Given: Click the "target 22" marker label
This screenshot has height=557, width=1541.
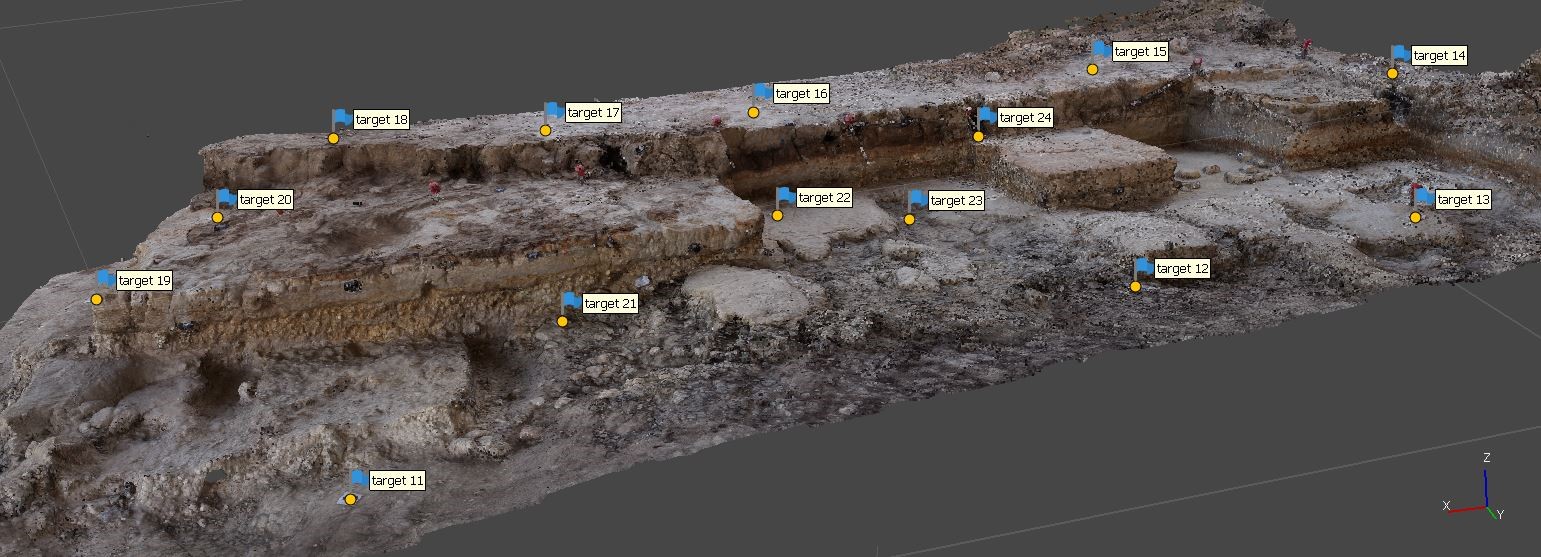Looking at the screenshot, I should (824, 198).
